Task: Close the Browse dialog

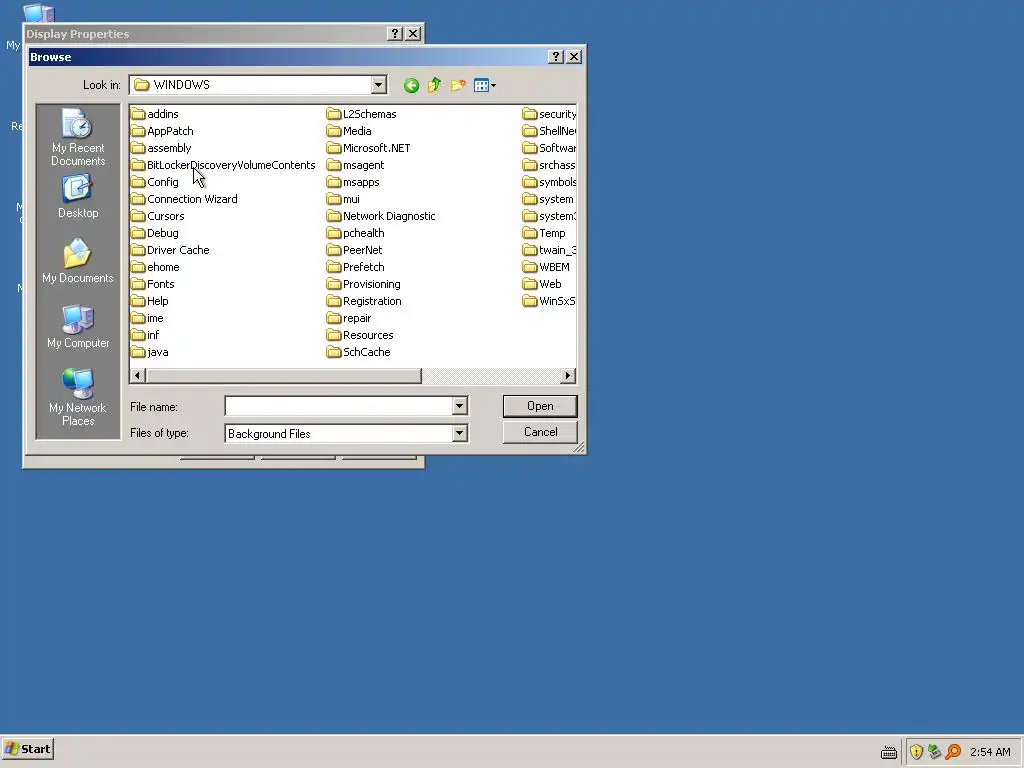Action: coord(573,57)
